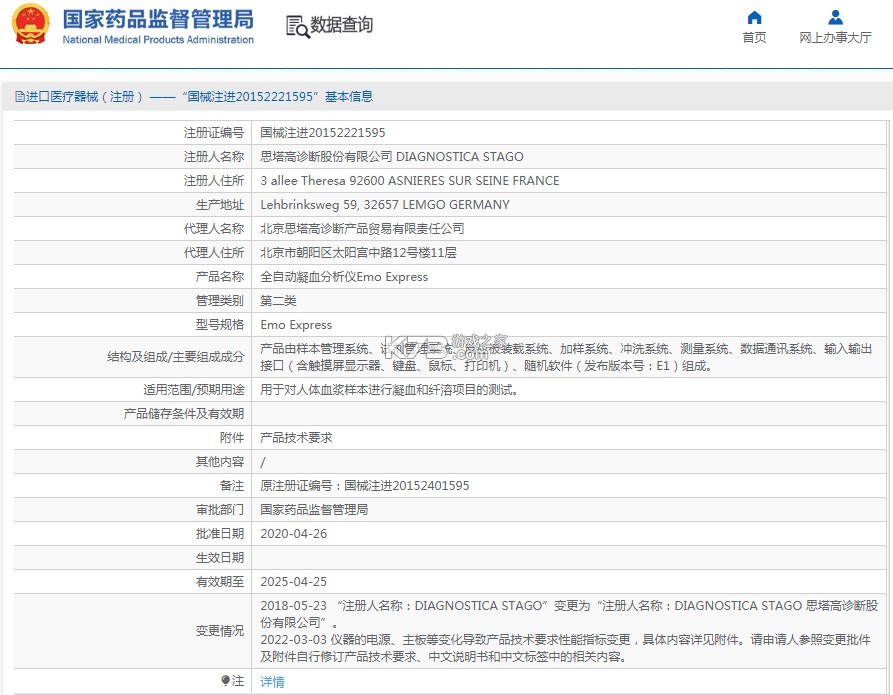Click the 网上办事大厅 text link

(x=835, y=38)
